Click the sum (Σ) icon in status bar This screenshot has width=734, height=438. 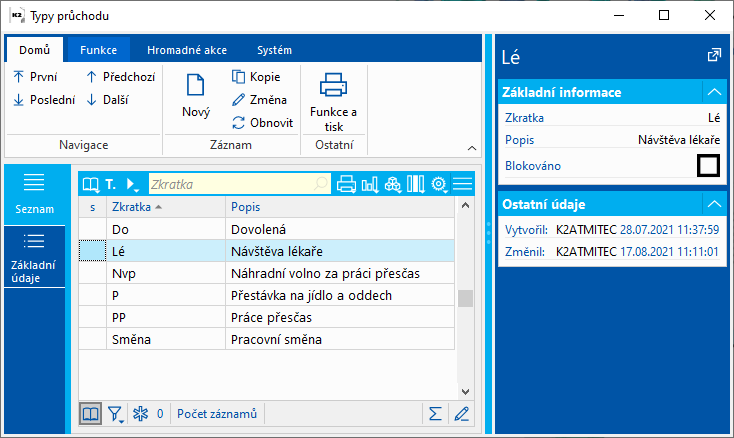pos(435,413)
